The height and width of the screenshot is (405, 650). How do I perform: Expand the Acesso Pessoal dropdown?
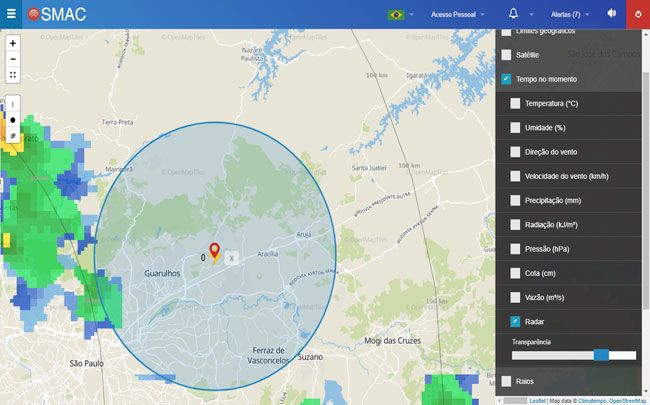click(x=457, y=15)
